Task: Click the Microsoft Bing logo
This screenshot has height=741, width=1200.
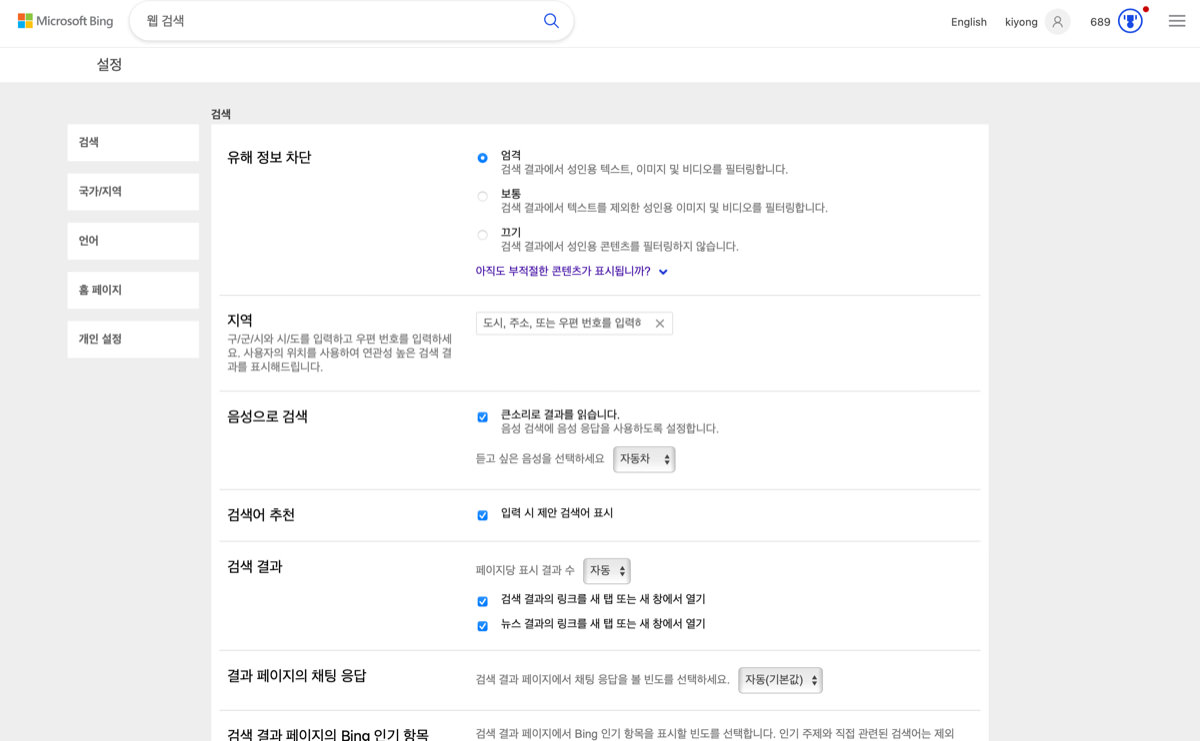Action: [65, 21]
